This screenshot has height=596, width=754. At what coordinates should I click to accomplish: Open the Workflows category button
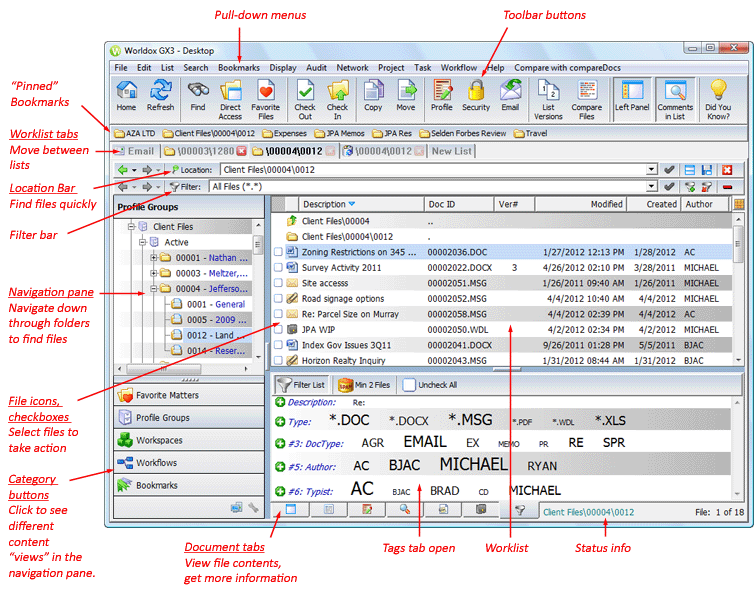point(189,463)
